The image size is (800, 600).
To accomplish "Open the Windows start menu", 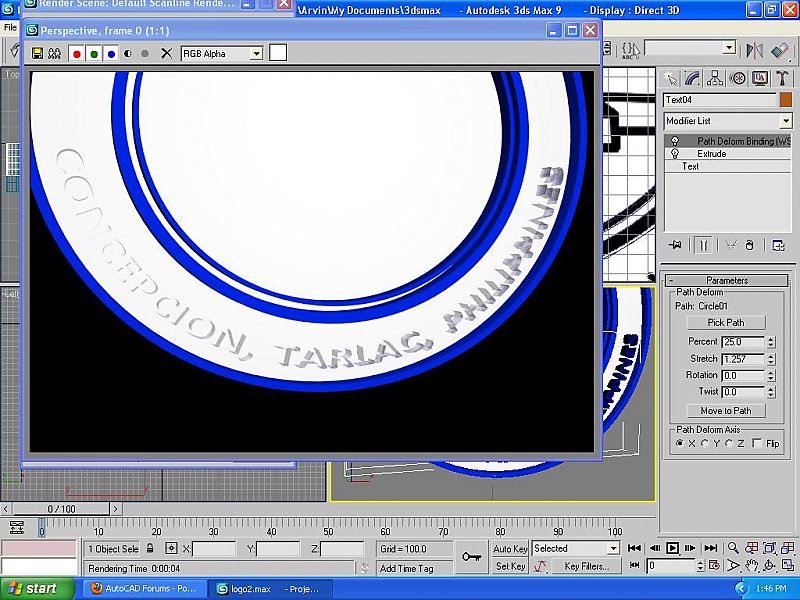I will [36, 589].
